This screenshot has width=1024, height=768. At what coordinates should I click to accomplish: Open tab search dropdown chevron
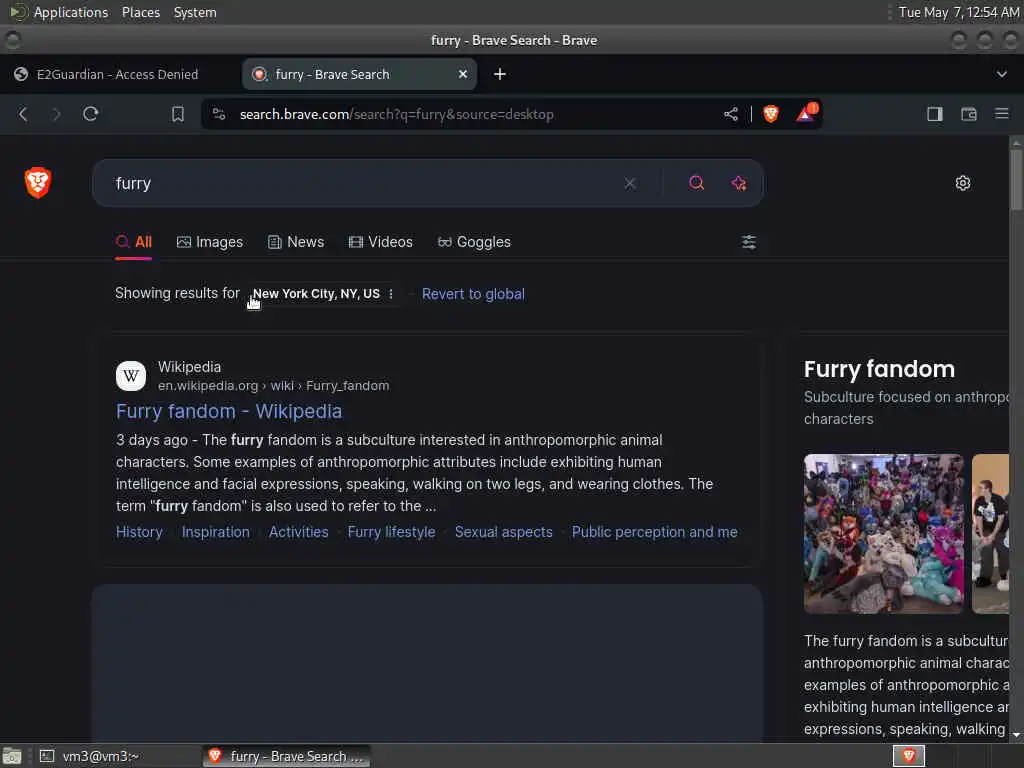(x=1001, y=74)
